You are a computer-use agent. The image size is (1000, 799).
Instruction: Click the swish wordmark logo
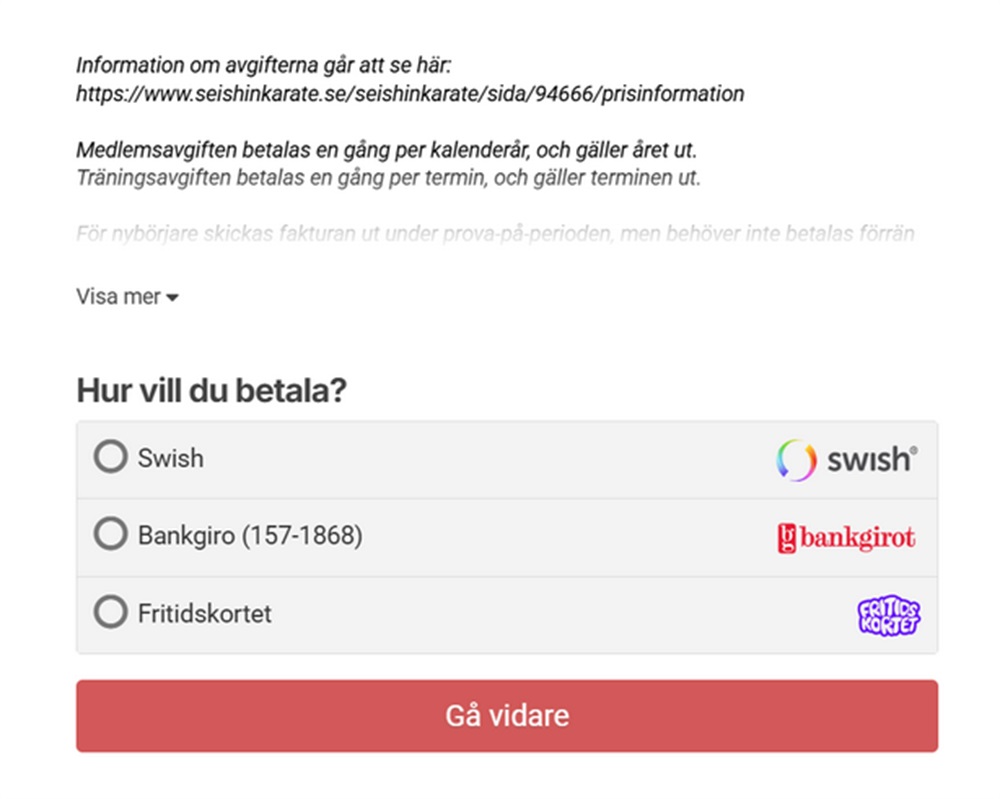click(870, 460)
